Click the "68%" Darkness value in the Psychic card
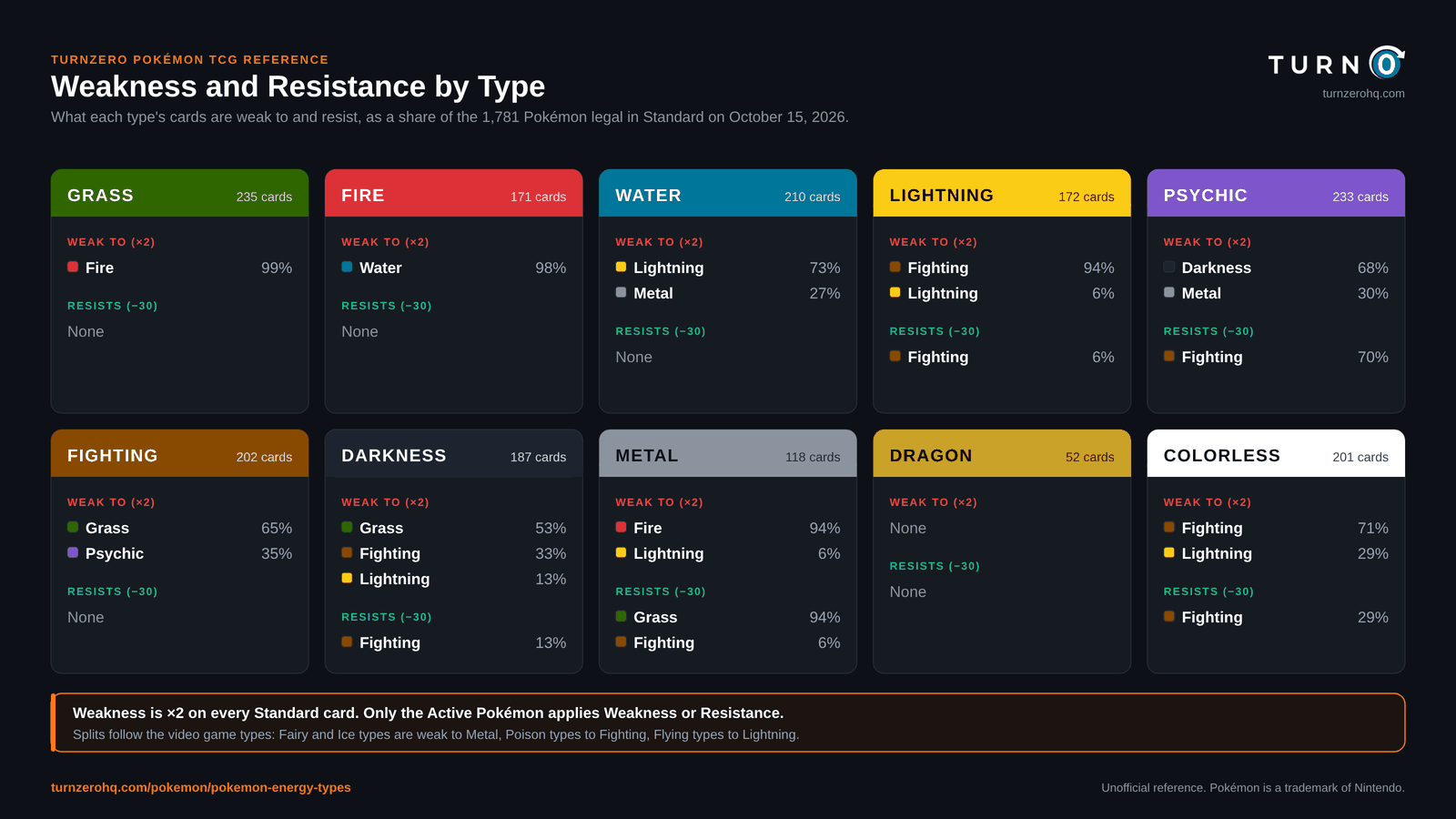The width and height of the screenshot is (1456, 819). pyautogui.click(x=1372, y=268)
